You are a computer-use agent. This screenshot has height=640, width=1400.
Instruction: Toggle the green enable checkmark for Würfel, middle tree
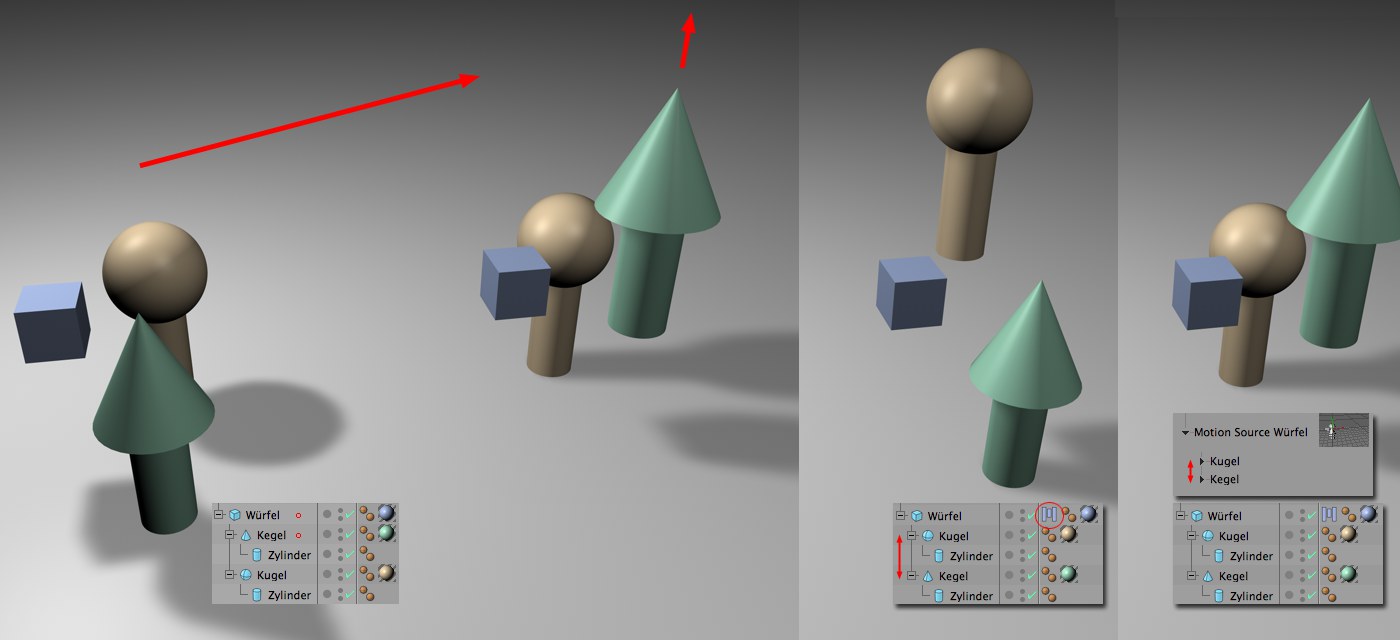(1031, 516)
